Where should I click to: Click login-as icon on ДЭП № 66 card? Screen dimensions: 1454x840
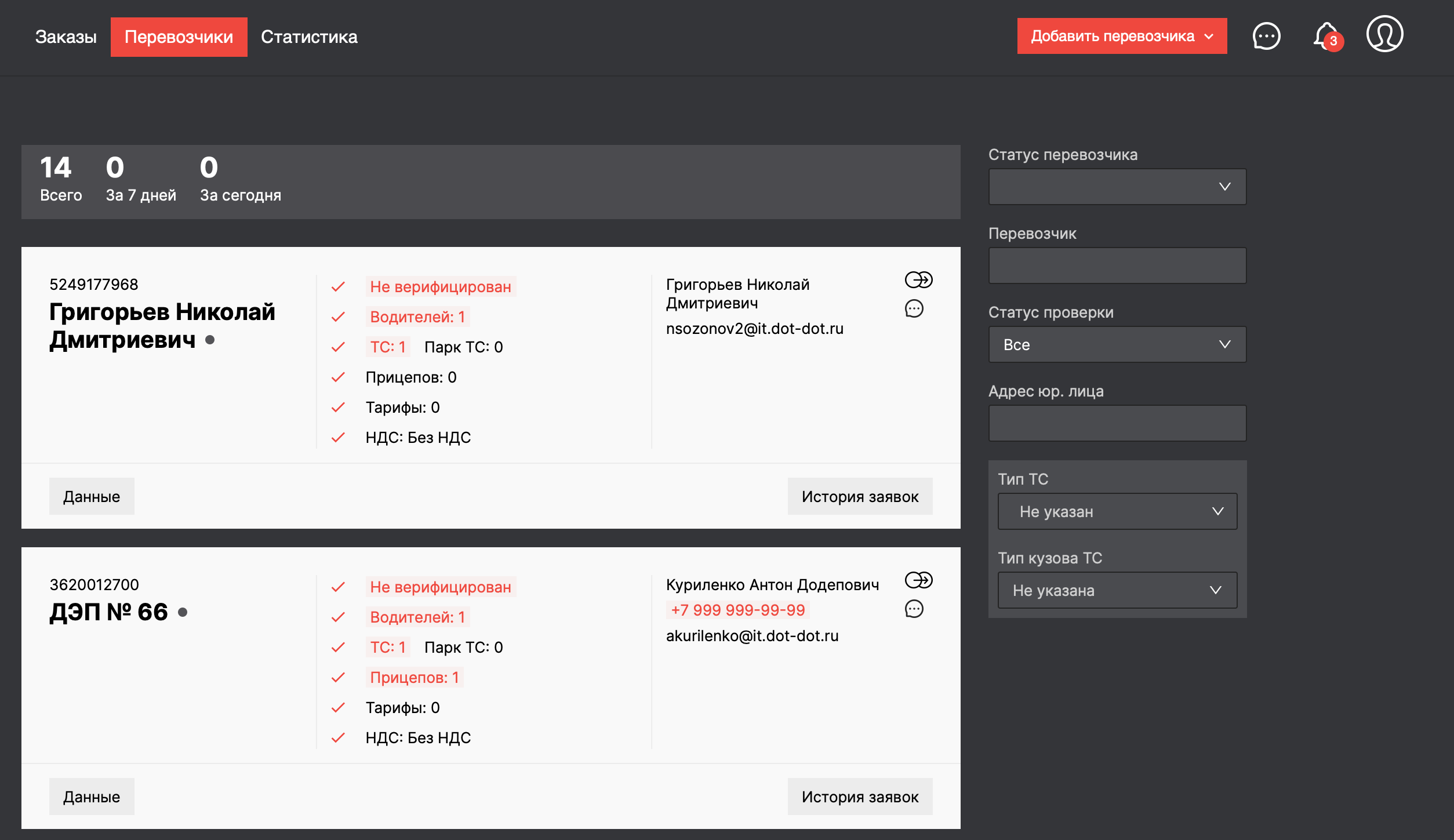(x=918, y=580)
